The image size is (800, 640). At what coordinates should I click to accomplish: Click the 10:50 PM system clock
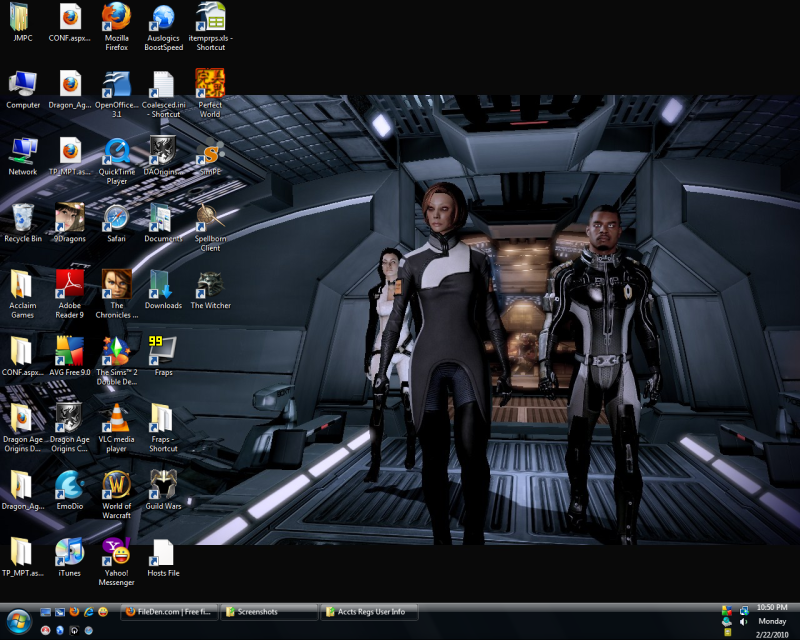(771, 607)
